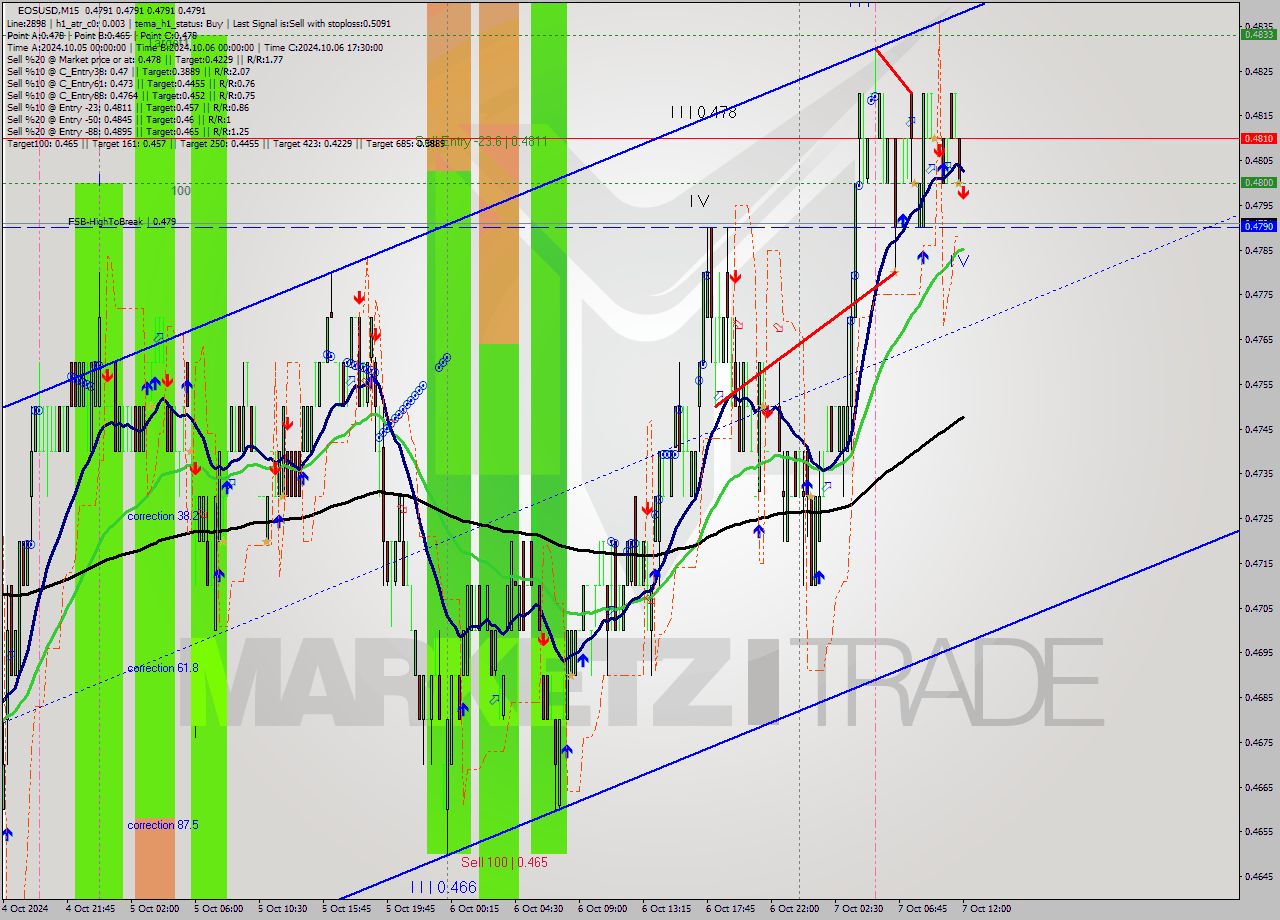This screenshot has width=1280, height=920.
Task: Click the '4 Oct 2024' time label
Action: (x=24, y=909)
